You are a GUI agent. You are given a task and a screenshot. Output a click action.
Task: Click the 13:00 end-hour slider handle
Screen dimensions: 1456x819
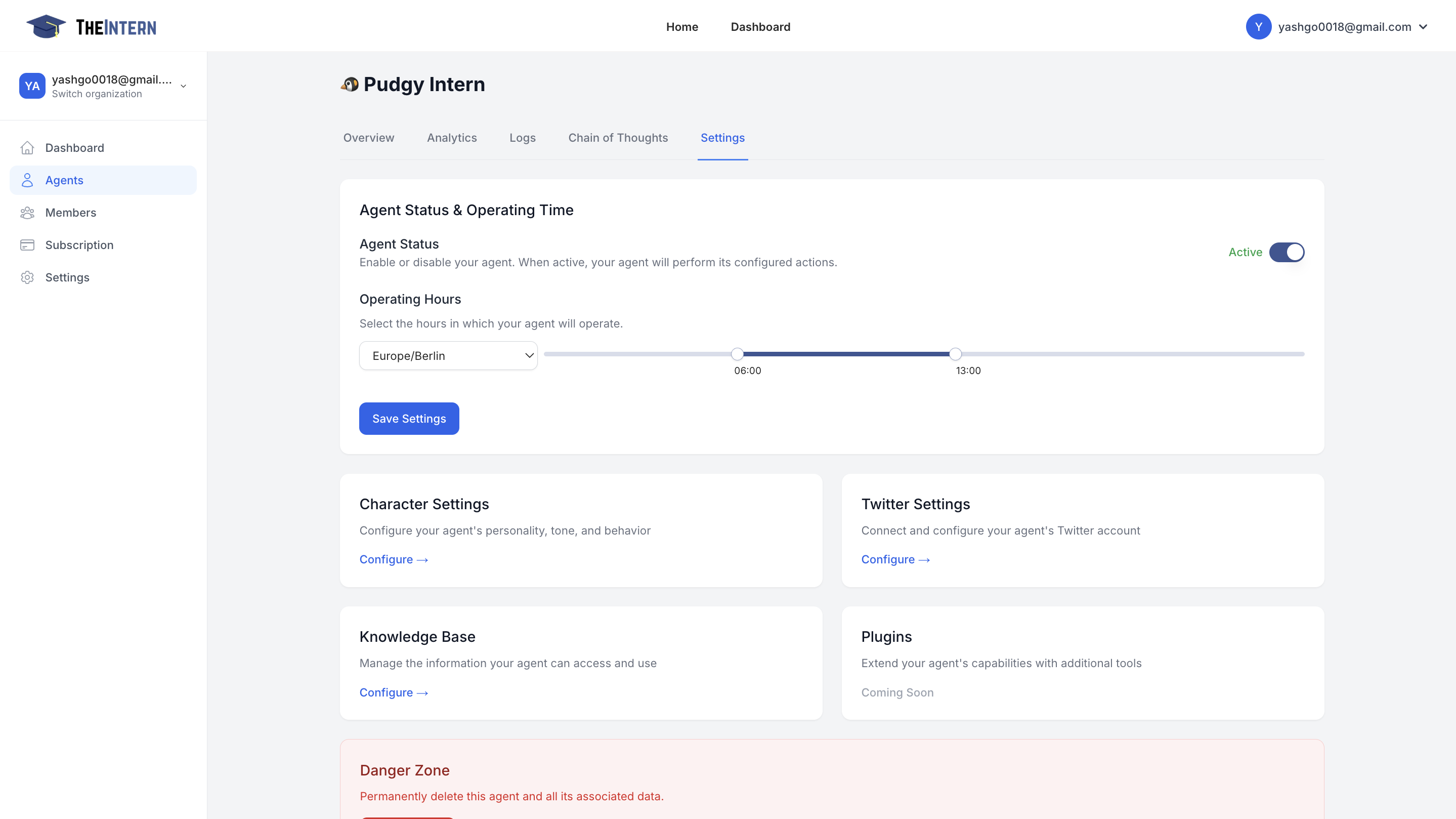tap(955, 354)
